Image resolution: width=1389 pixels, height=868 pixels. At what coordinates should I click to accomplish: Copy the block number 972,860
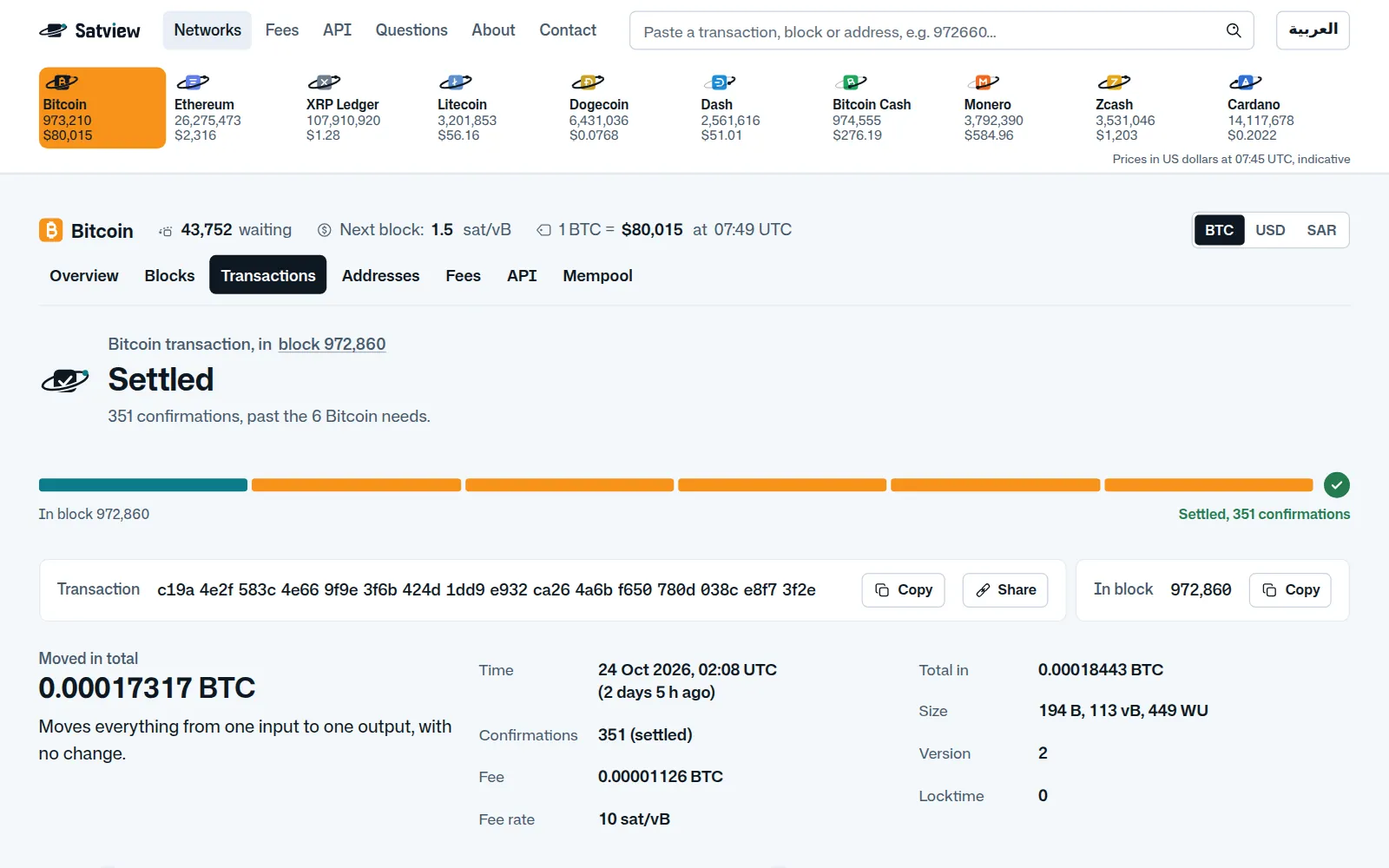tap(1290, 590)
